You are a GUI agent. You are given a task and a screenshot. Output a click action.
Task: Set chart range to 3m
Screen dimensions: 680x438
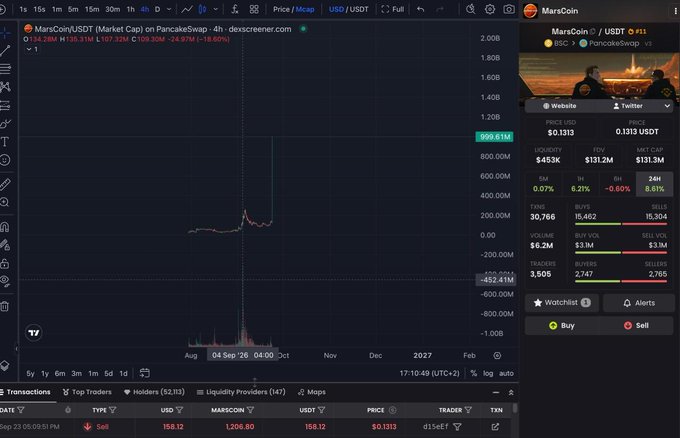(x=76, y=373)
